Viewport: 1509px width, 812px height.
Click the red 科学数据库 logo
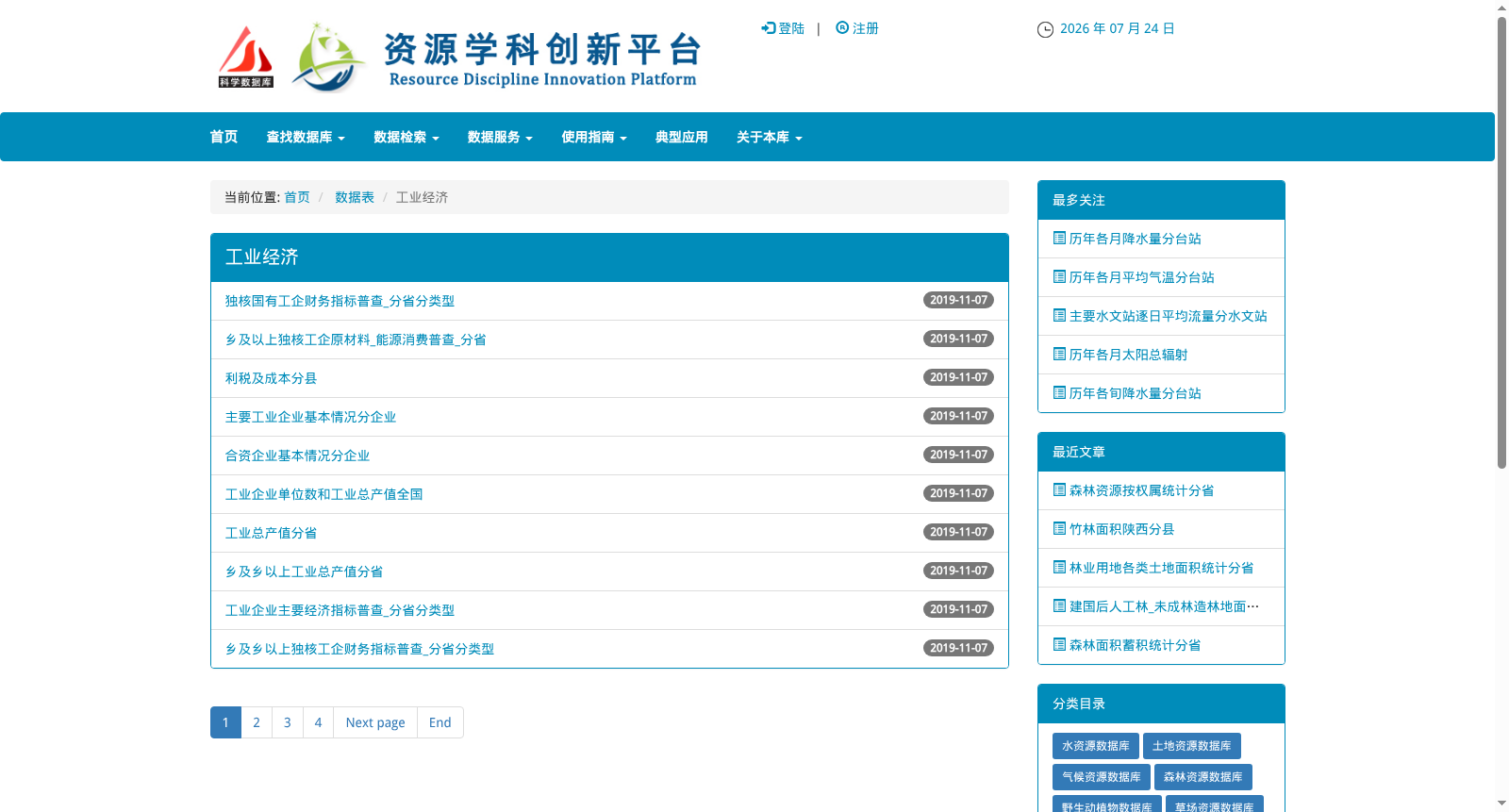(x=246, y=58)
